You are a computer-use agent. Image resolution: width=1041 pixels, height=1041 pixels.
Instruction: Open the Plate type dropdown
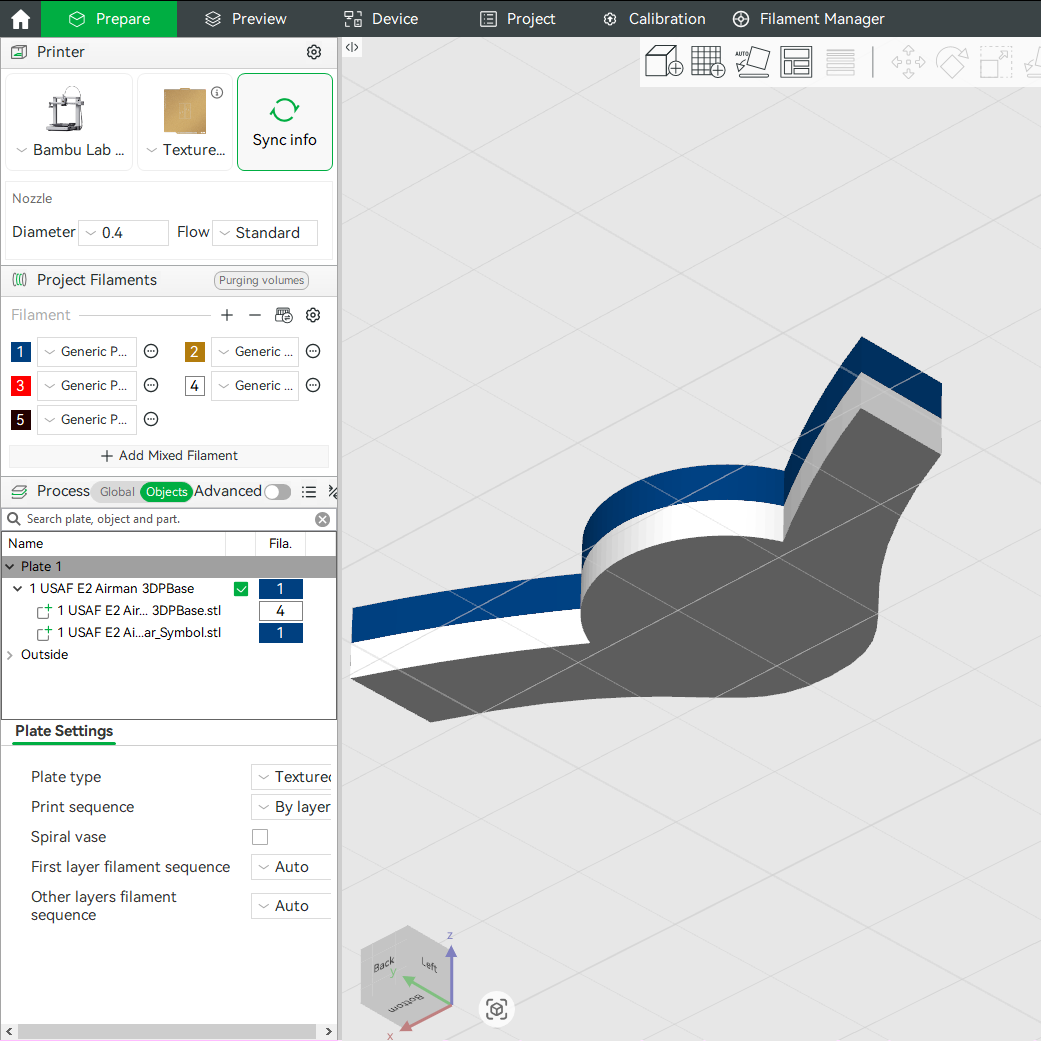point(291,777)
